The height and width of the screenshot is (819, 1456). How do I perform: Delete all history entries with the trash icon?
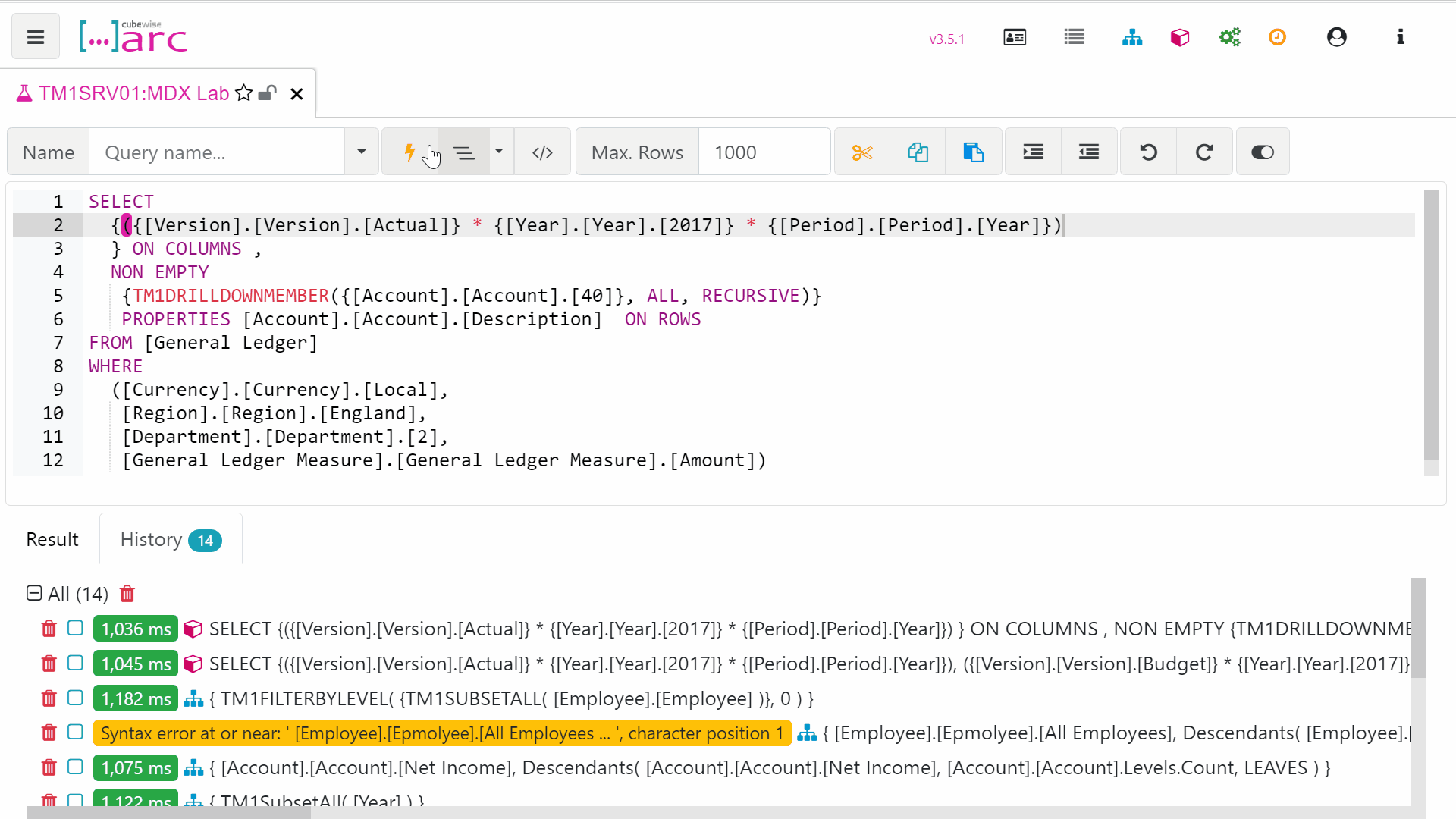tap(127, 594)
